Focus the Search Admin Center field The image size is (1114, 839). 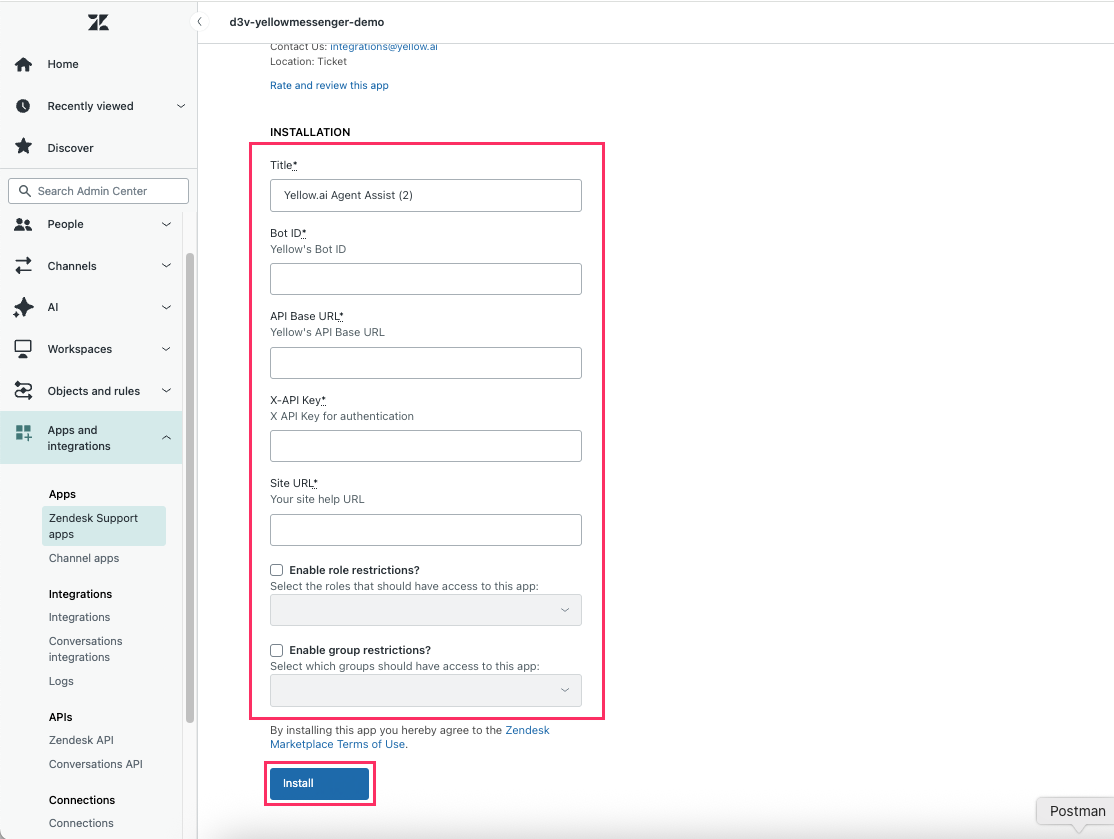pyautogui.click(x=99, y=191)
